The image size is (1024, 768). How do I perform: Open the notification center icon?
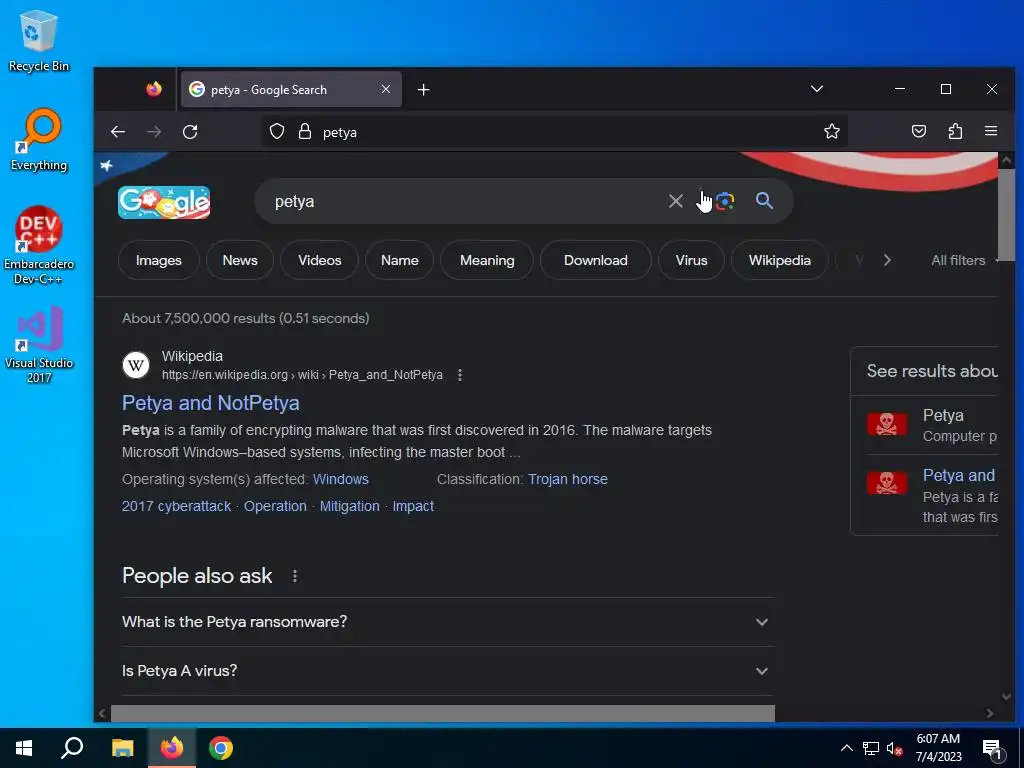993,749
